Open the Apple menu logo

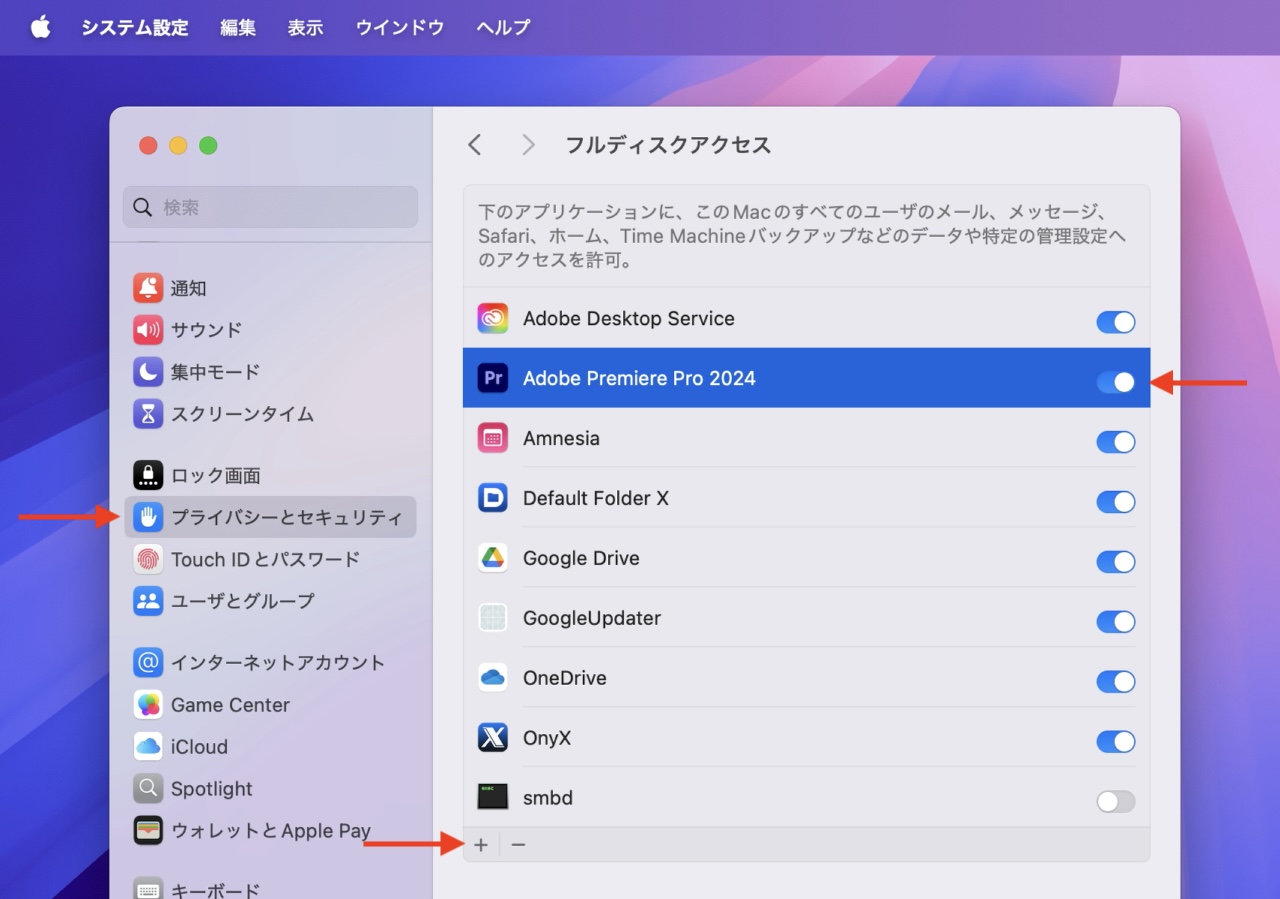tap(40, 27)
